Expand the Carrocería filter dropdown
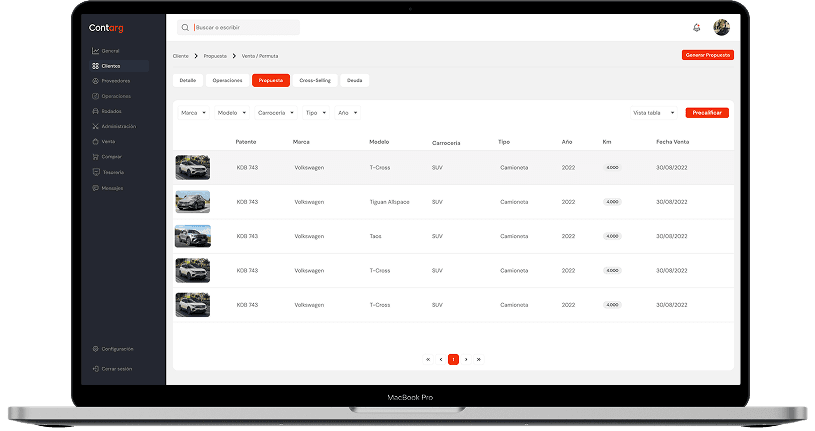The image size is (815, 431). (276, 113)
